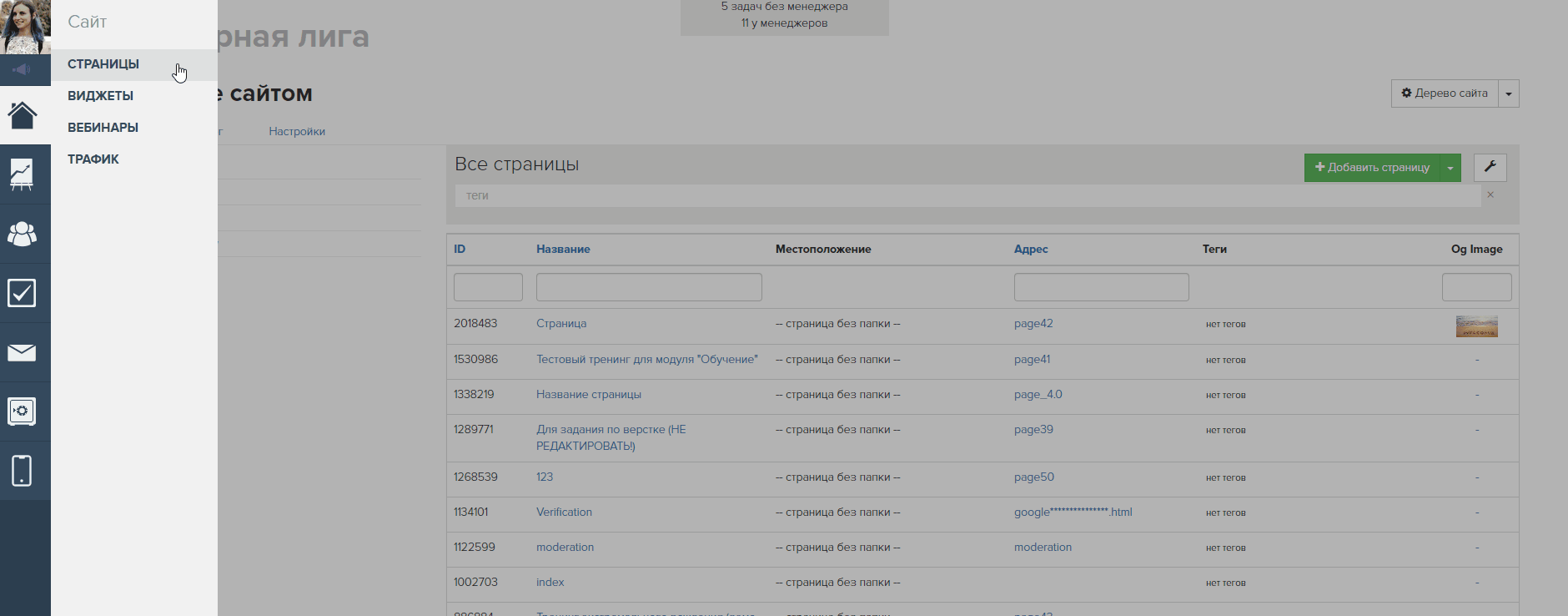Screen dimensions: 1568x616
Task: Click the wrench settings button
Action: click(x=1490, y=167)
